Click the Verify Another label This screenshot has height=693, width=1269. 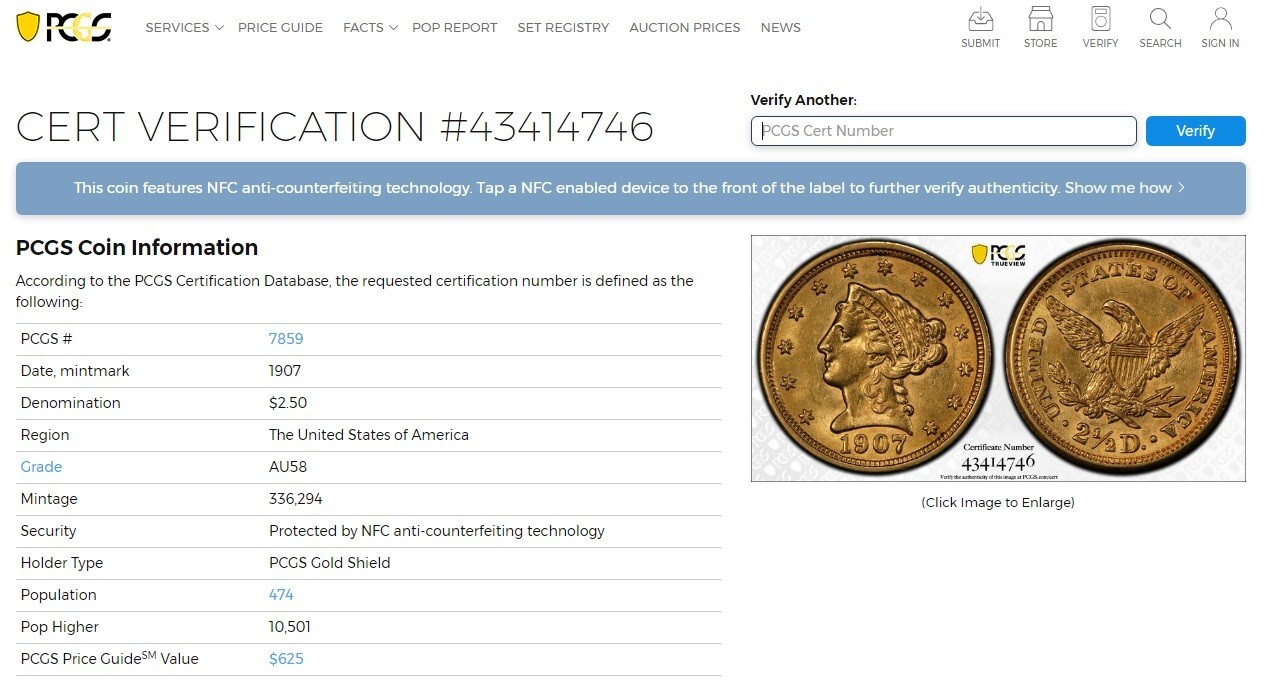[804, 100]
